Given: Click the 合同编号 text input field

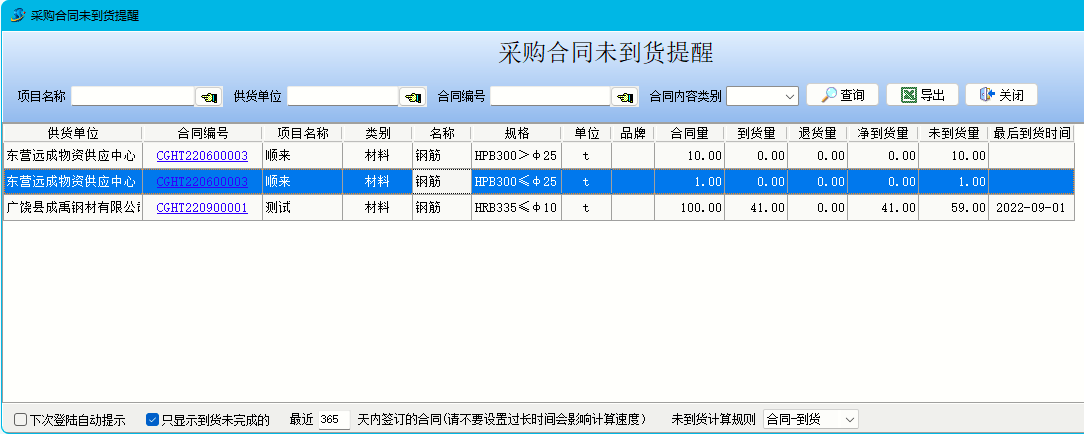Looking at the screenshot, I should point(550,97).
